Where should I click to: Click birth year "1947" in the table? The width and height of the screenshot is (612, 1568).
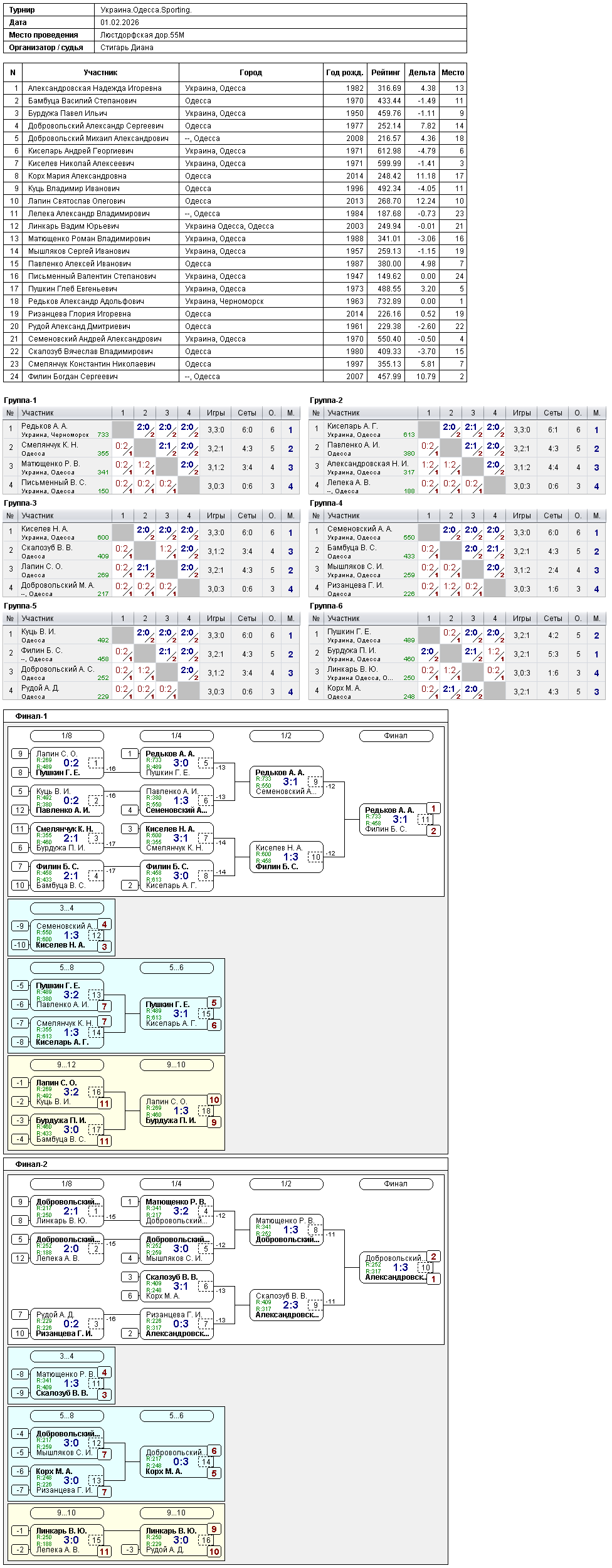coord(355,276)
